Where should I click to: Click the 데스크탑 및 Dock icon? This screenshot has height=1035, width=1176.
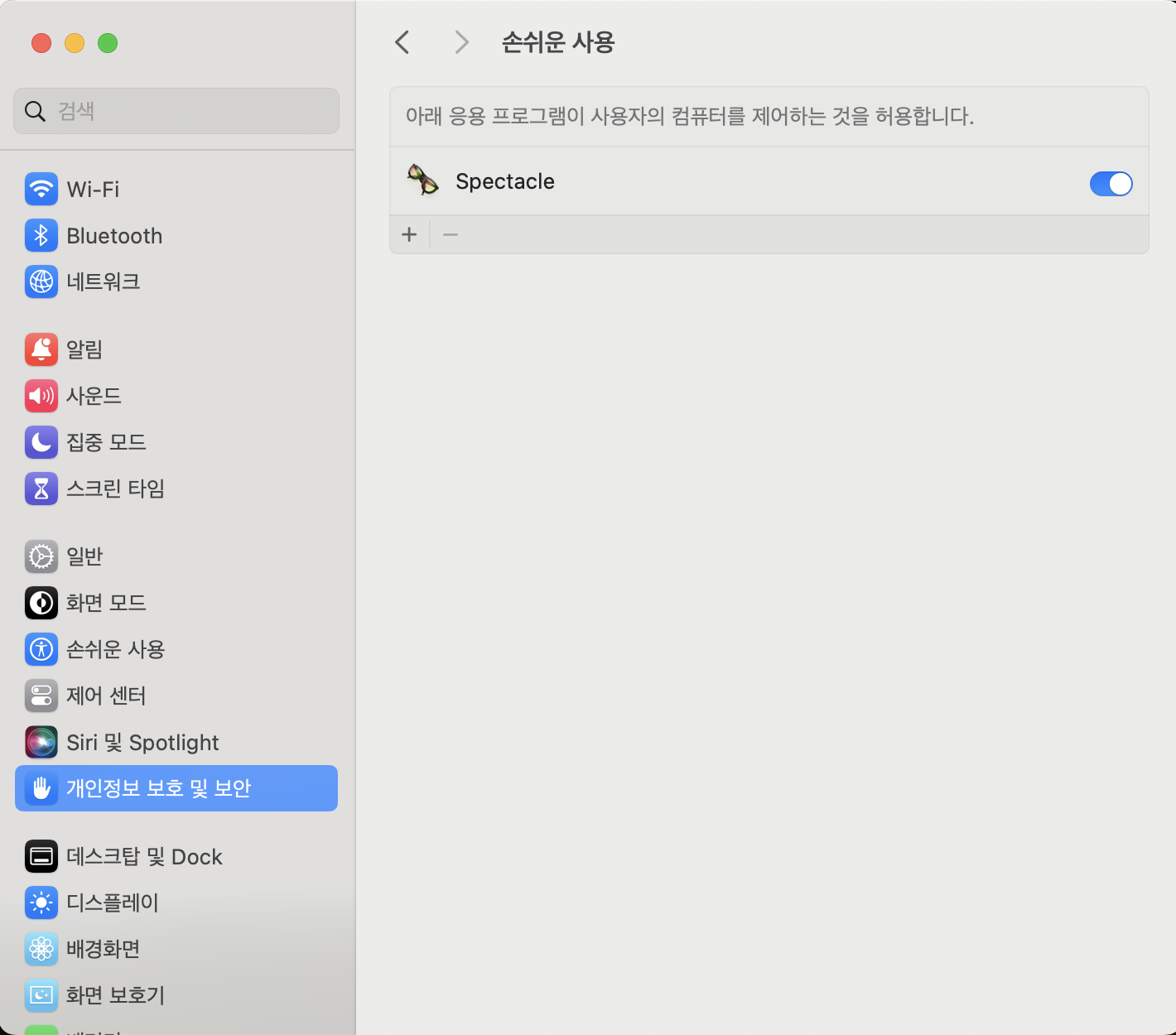[41, 856]
